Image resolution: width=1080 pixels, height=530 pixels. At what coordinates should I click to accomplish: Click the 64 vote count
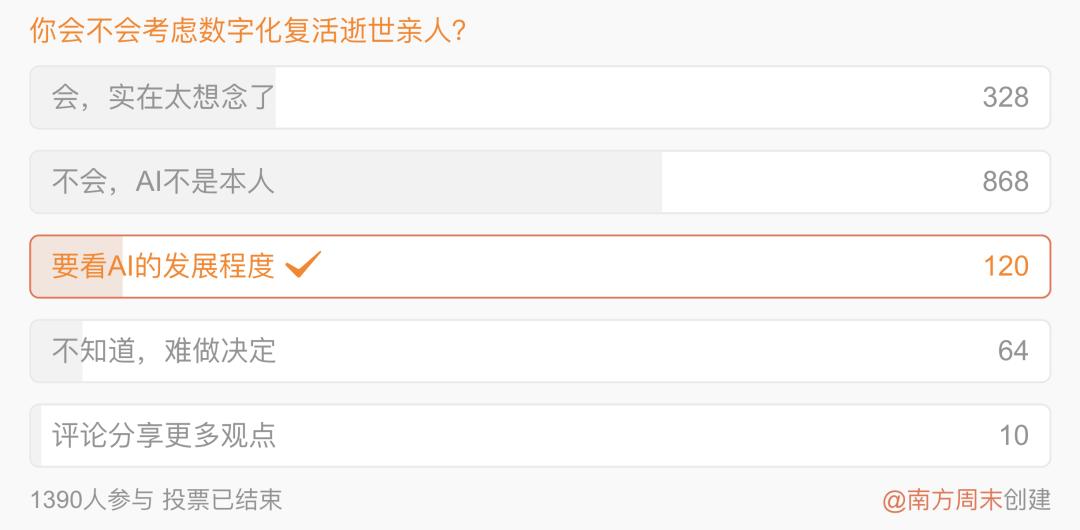click(1013, 351)
